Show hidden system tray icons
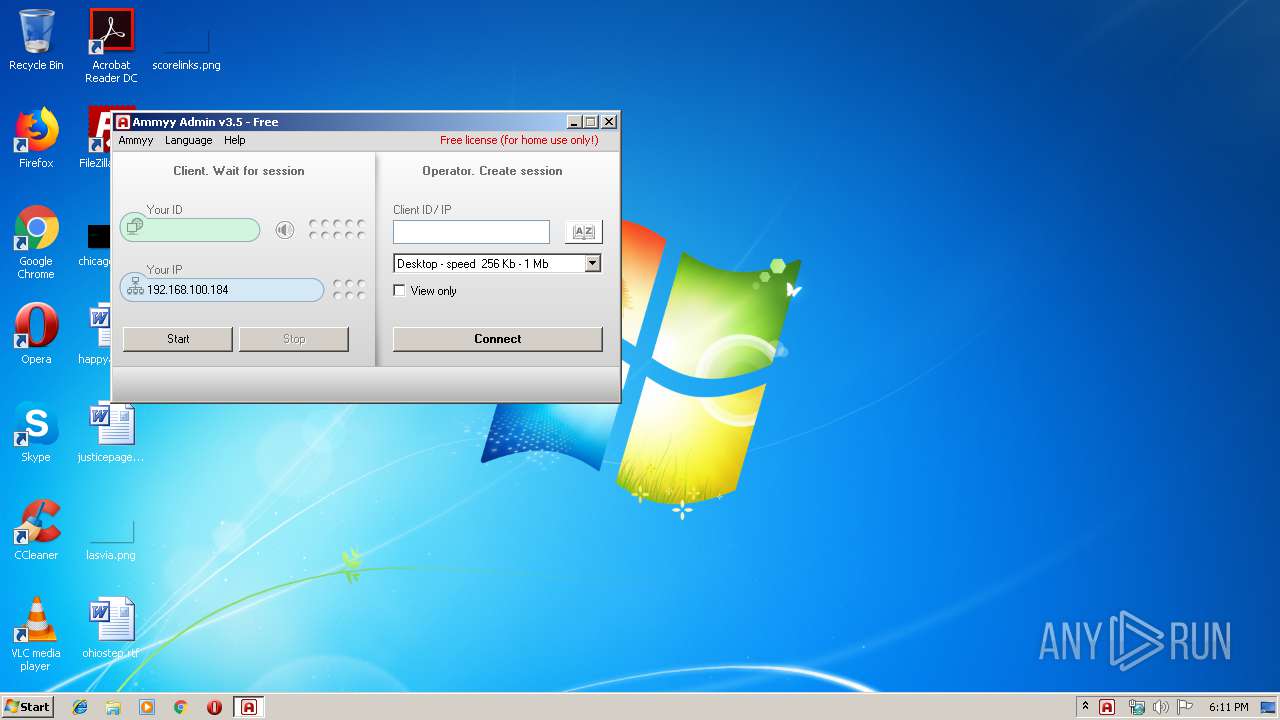This screenshot has height=720, width=1280. click(x=1085, y=706)
